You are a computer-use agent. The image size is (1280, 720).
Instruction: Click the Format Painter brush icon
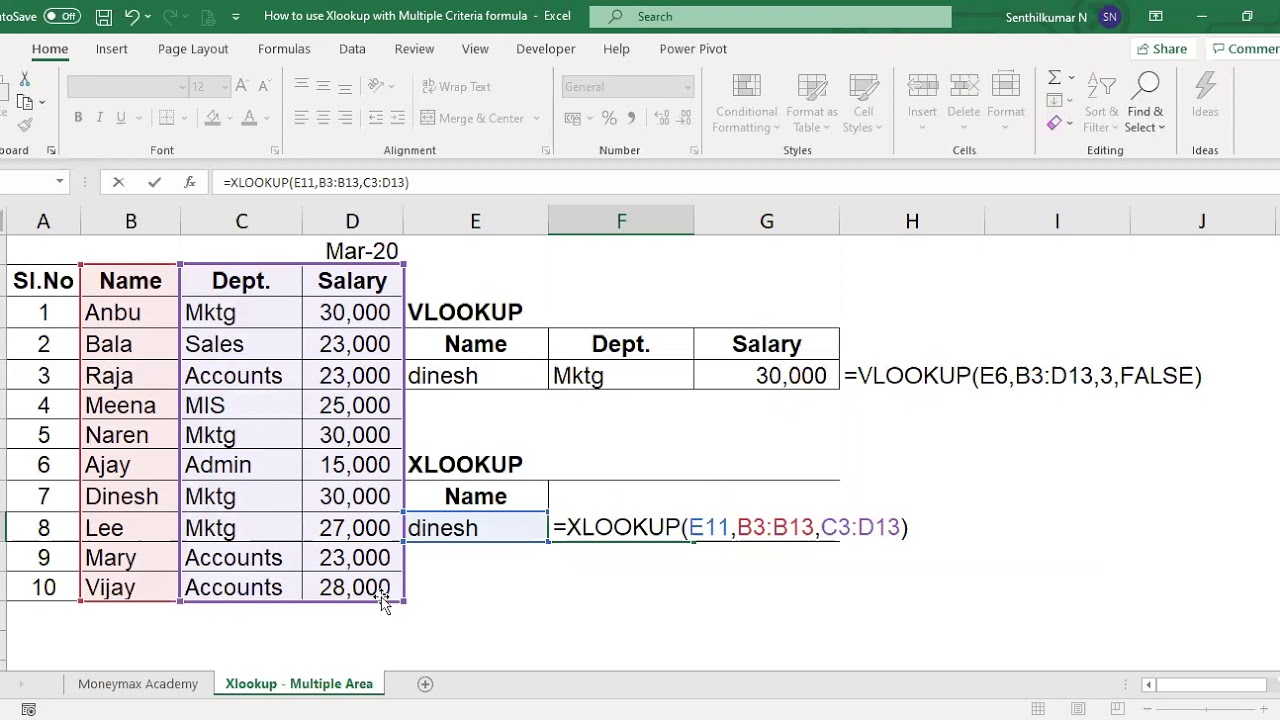[x=25, y=125]
